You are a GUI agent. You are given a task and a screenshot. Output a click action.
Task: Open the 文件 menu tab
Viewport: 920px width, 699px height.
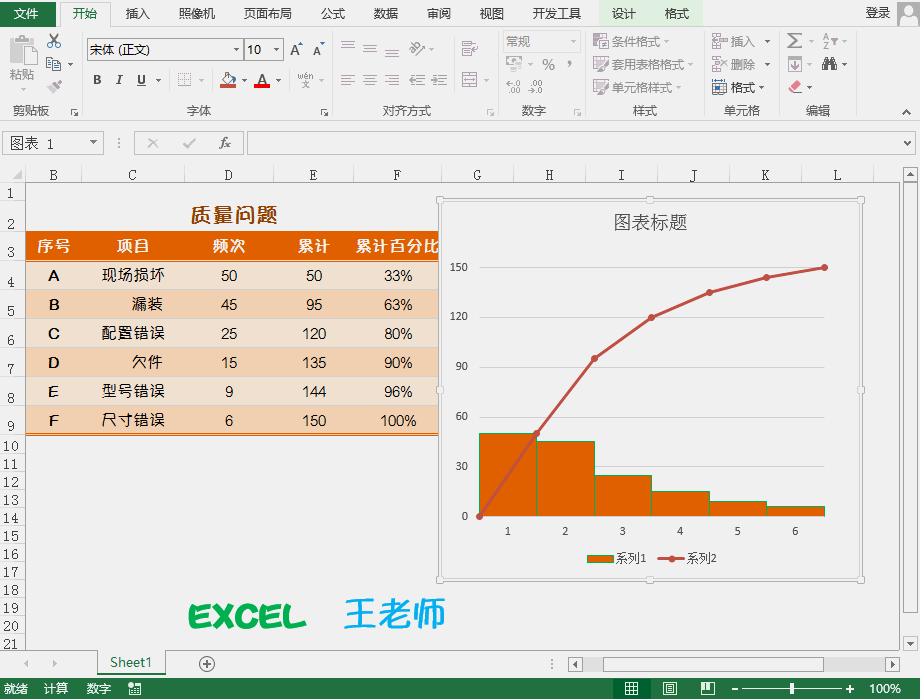[26, 13]
